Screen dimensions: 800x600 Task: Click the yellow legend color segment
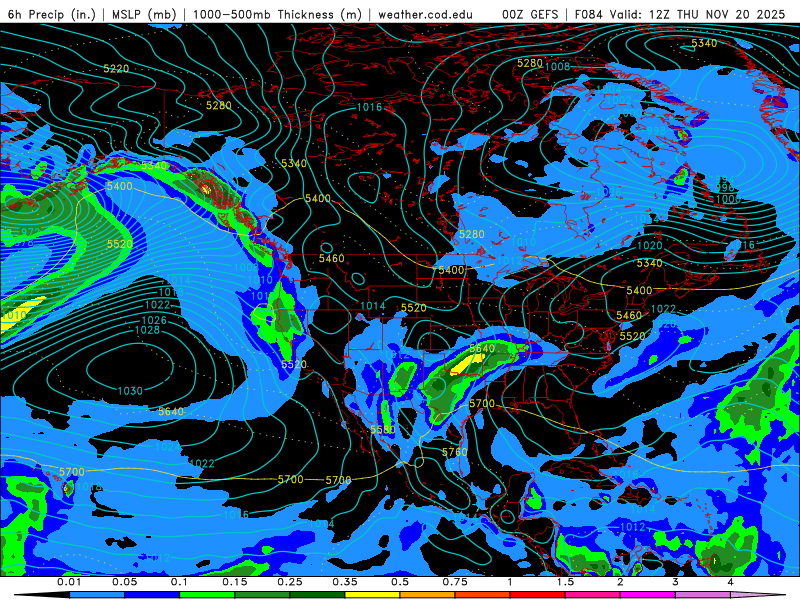[372, 595]
